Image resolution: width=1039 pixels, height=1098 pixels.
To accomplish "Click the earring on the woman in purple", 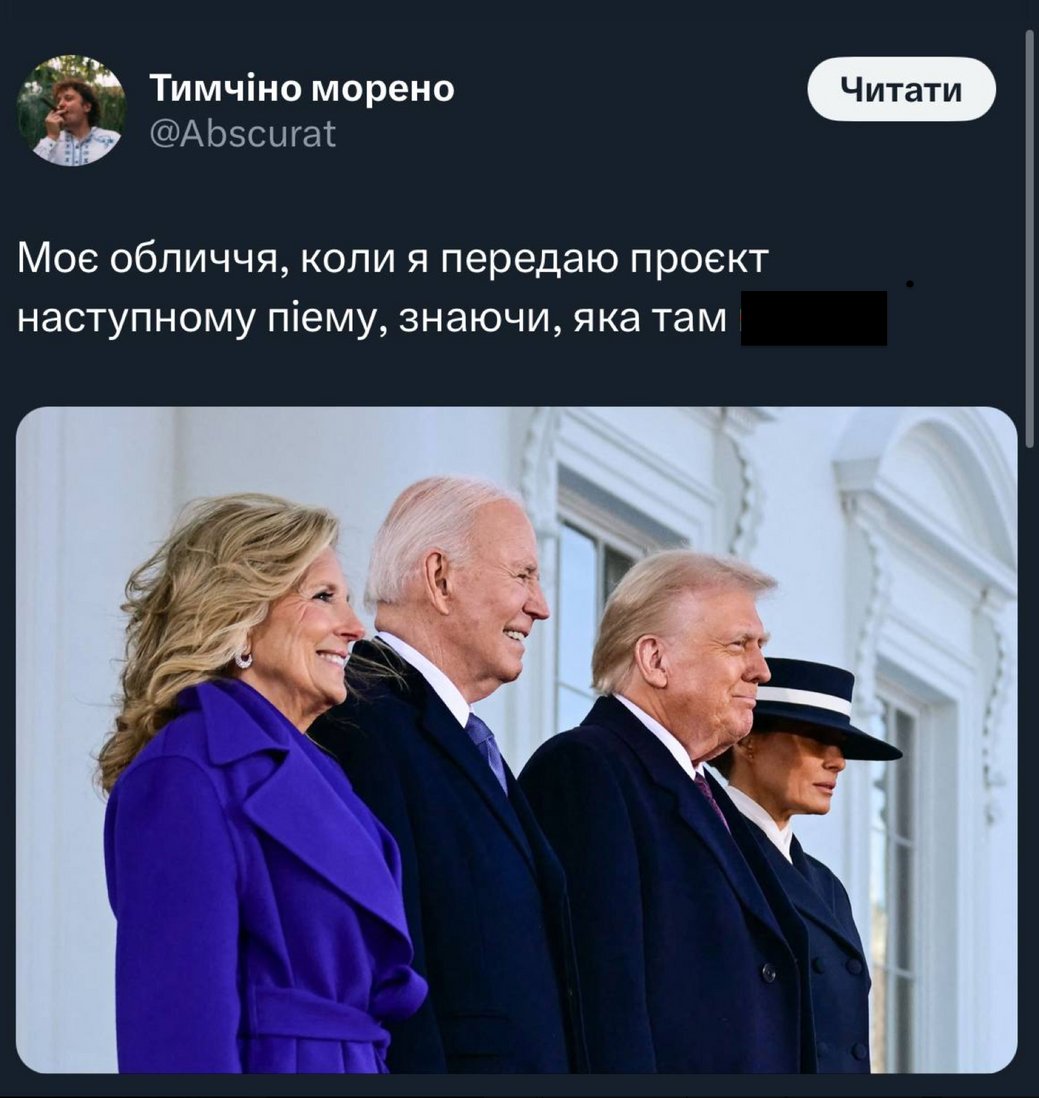I will pyautogui.click(x=243, y=660).
